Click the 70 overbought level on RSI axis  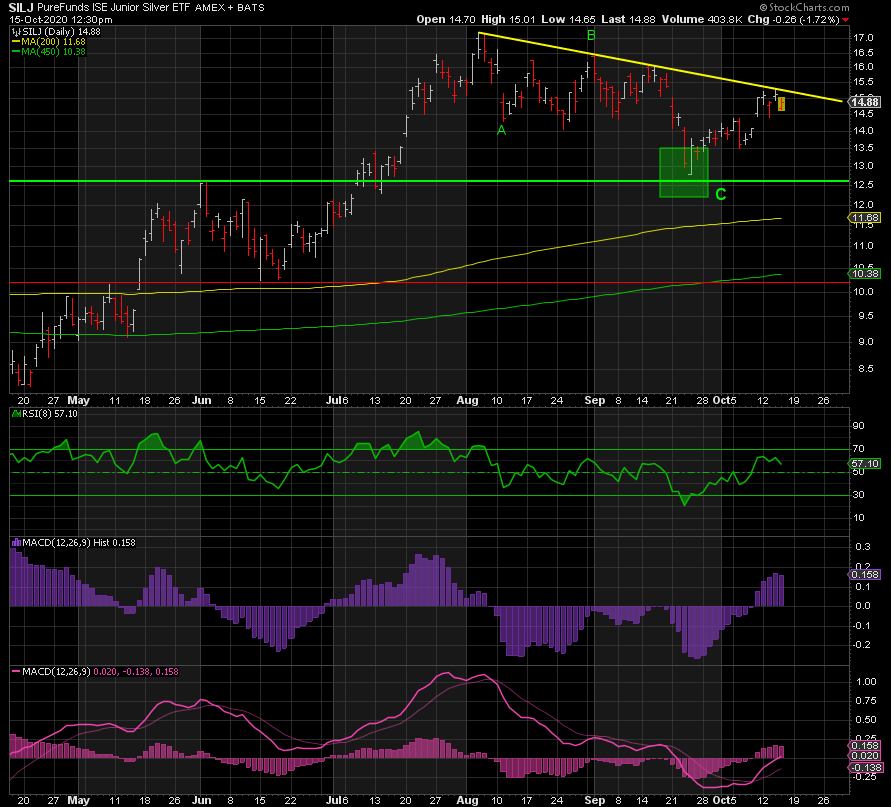click(x=858, y=449)
